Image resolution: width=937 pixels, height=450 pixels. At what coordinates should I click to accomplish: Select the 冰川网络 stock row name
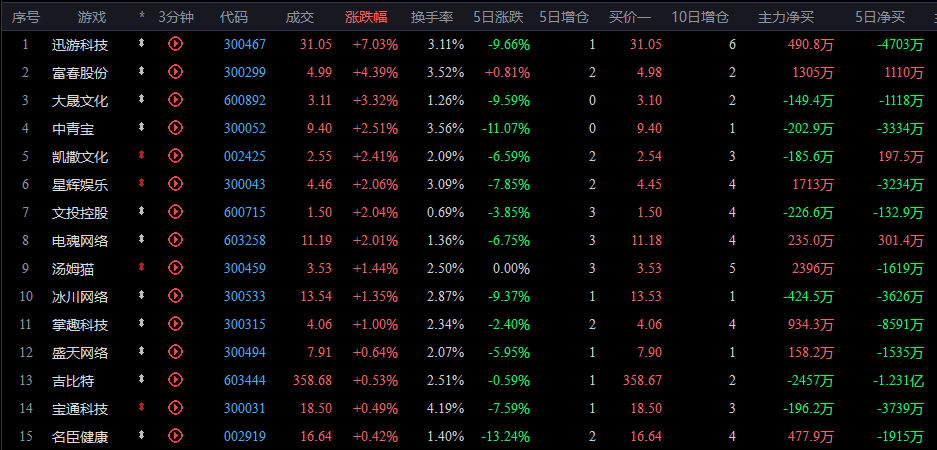pyautogui.click(x=80, y=297)
